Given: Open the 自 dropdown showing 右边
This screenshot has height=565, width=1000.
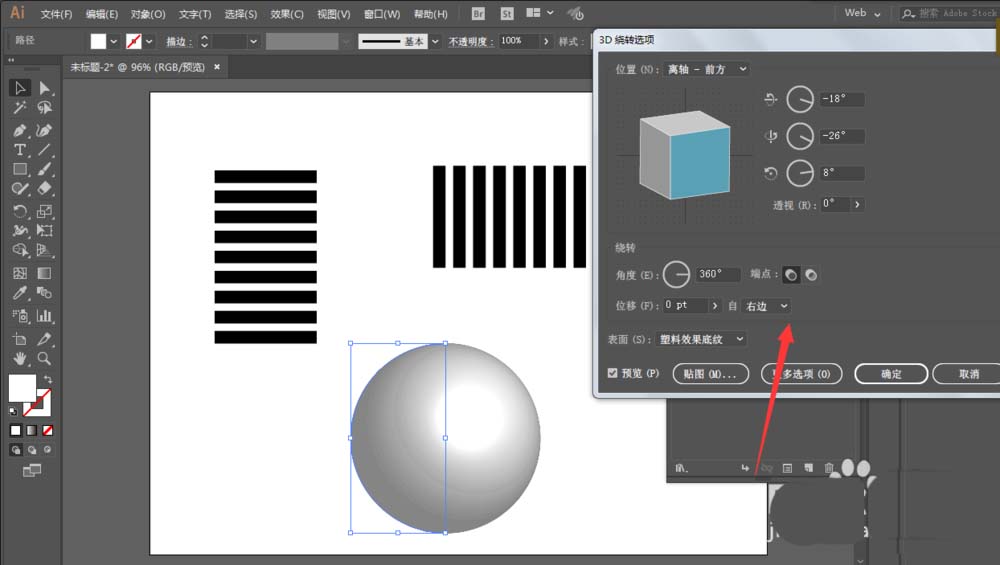Looking at the screenshot, I should coord(767,306).
